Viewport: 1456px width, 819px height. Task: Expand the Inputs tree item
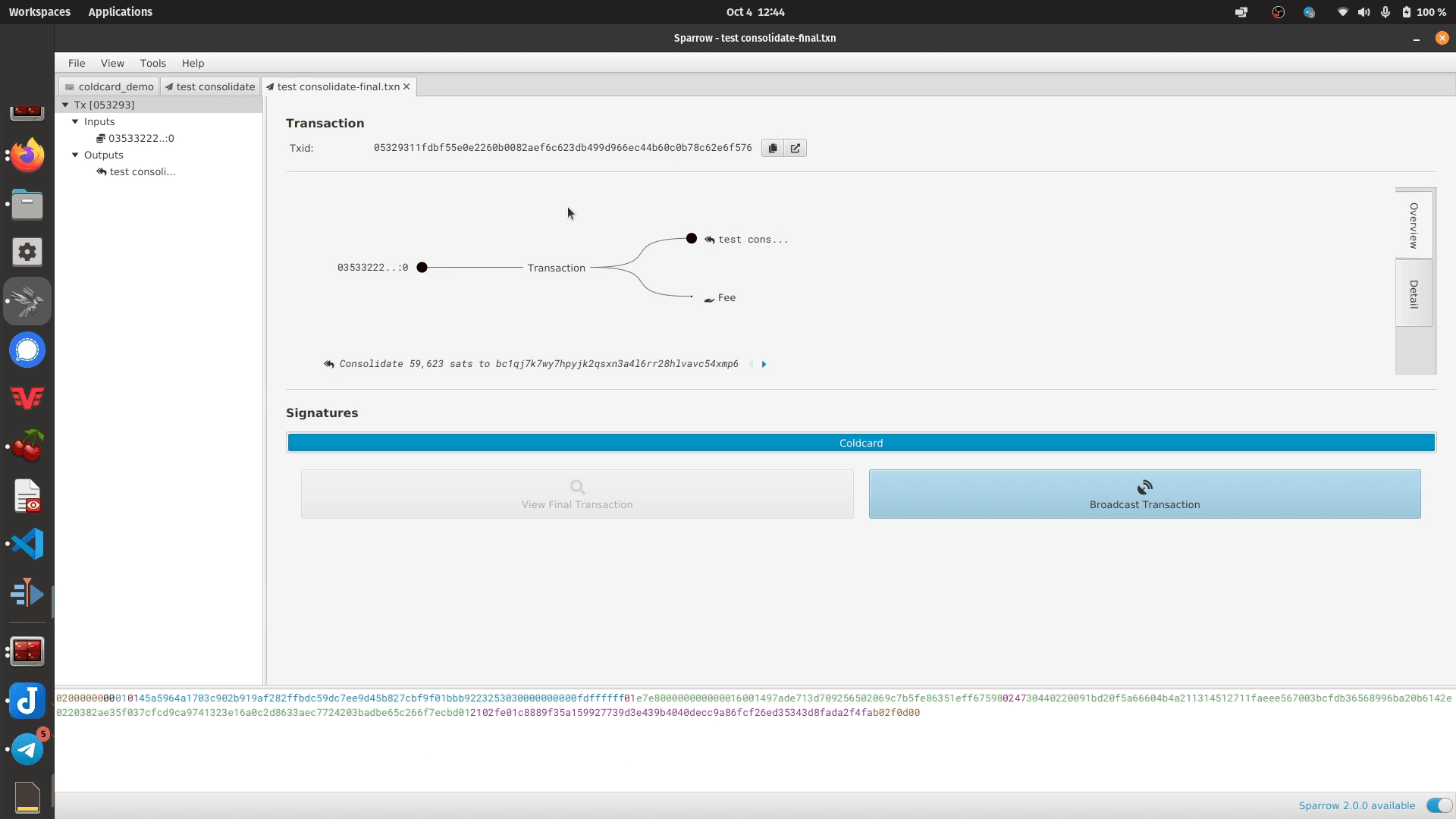click(76, 121)
